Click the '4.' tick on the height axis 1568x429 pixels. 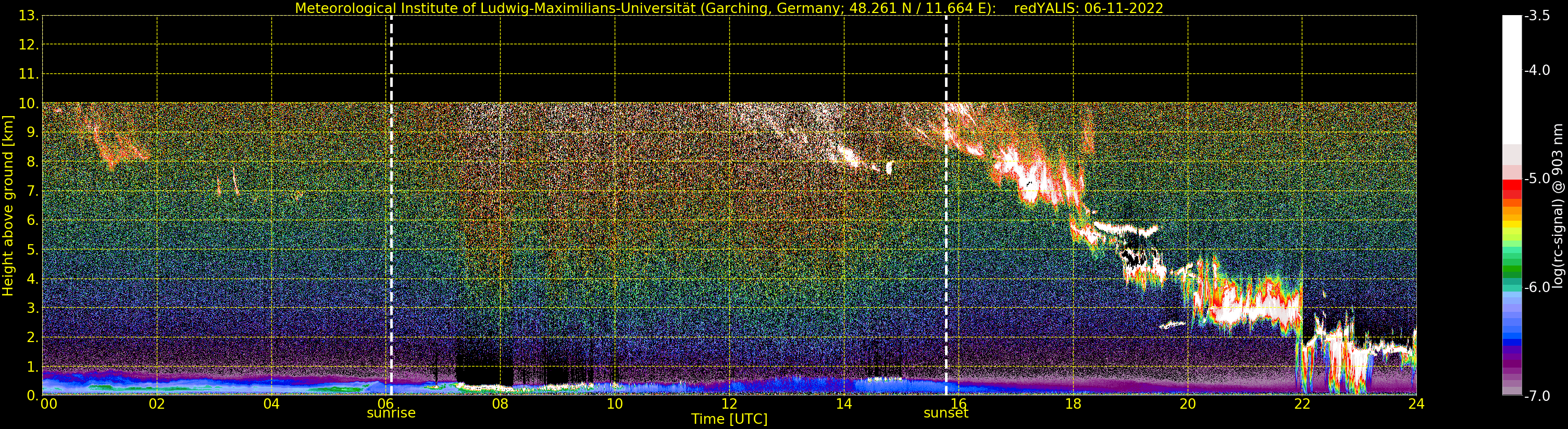pos(32,279)
